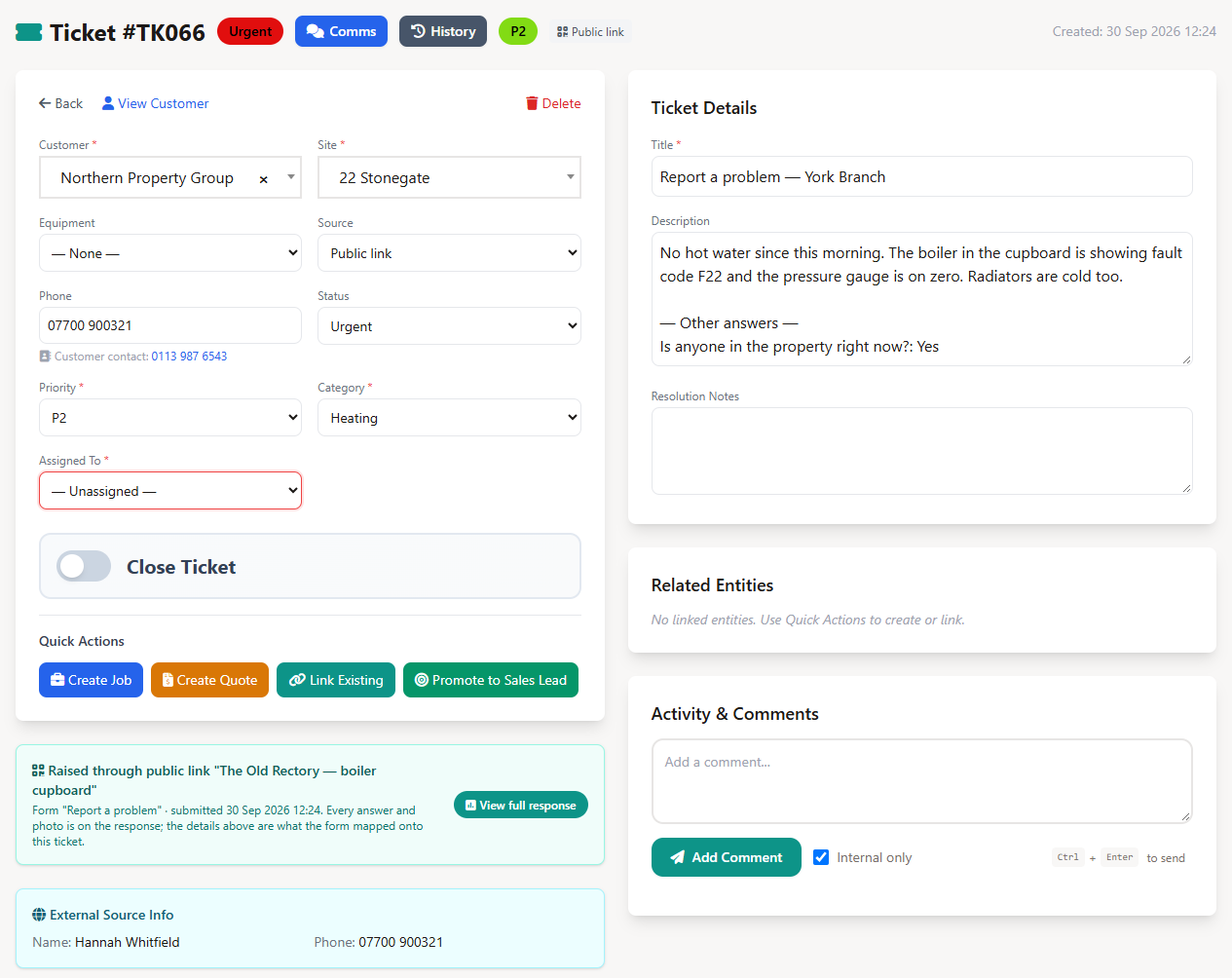The width and height of the screenshot is (1232, 978).
Task: Click the green P2 priority badge
Action: tap(518, 31)
